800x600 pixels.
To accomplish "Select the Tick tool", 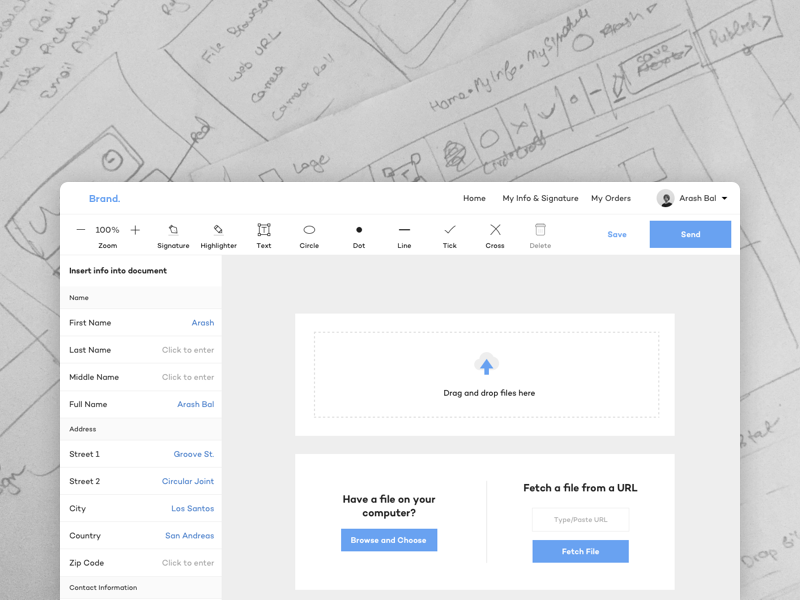I will [x=449, y=236].
